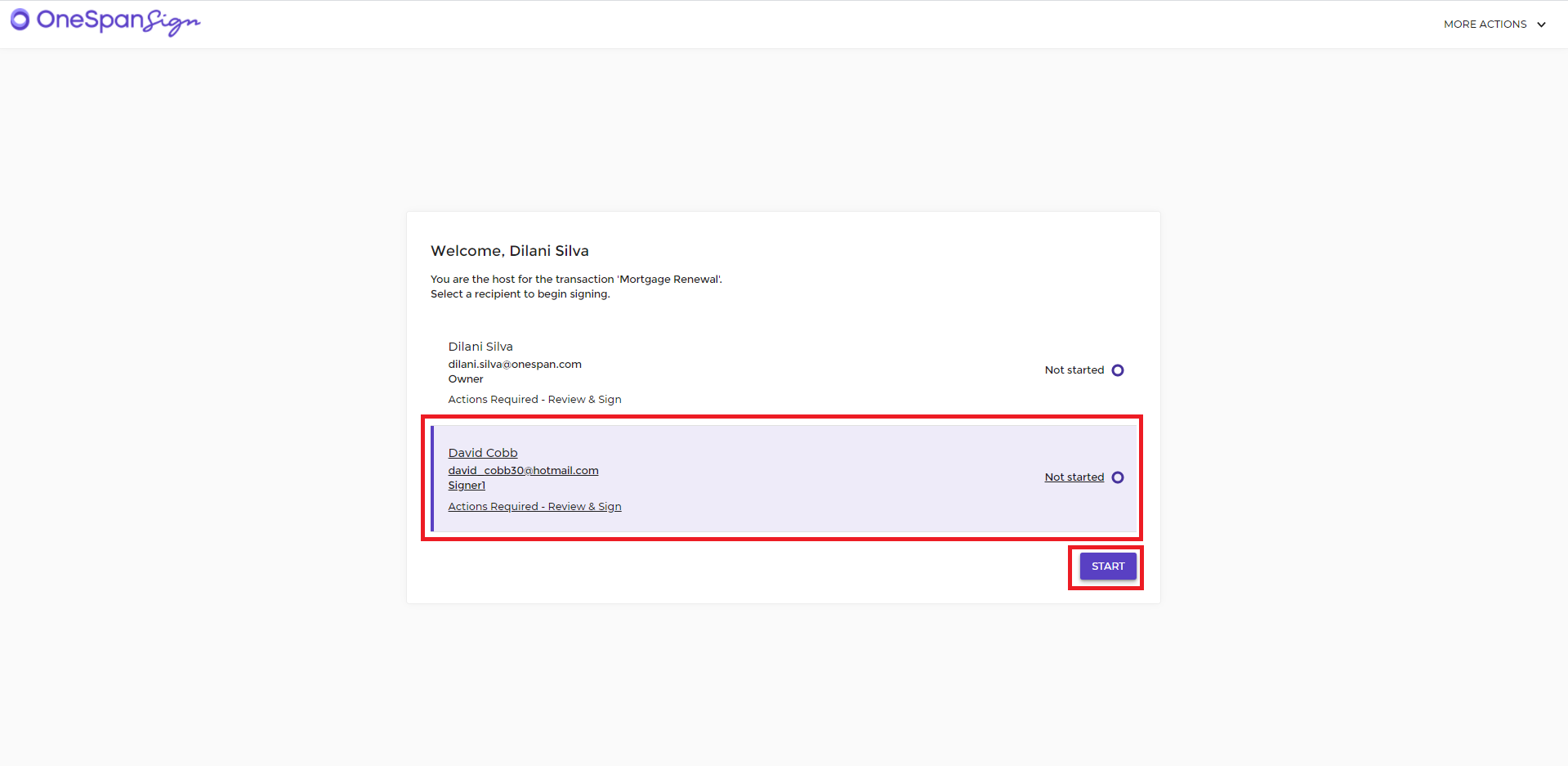Click Dilani Silva's Actions Required - Review & Sign
This screenshot has height=766, width=1568.
coord(534,400)
